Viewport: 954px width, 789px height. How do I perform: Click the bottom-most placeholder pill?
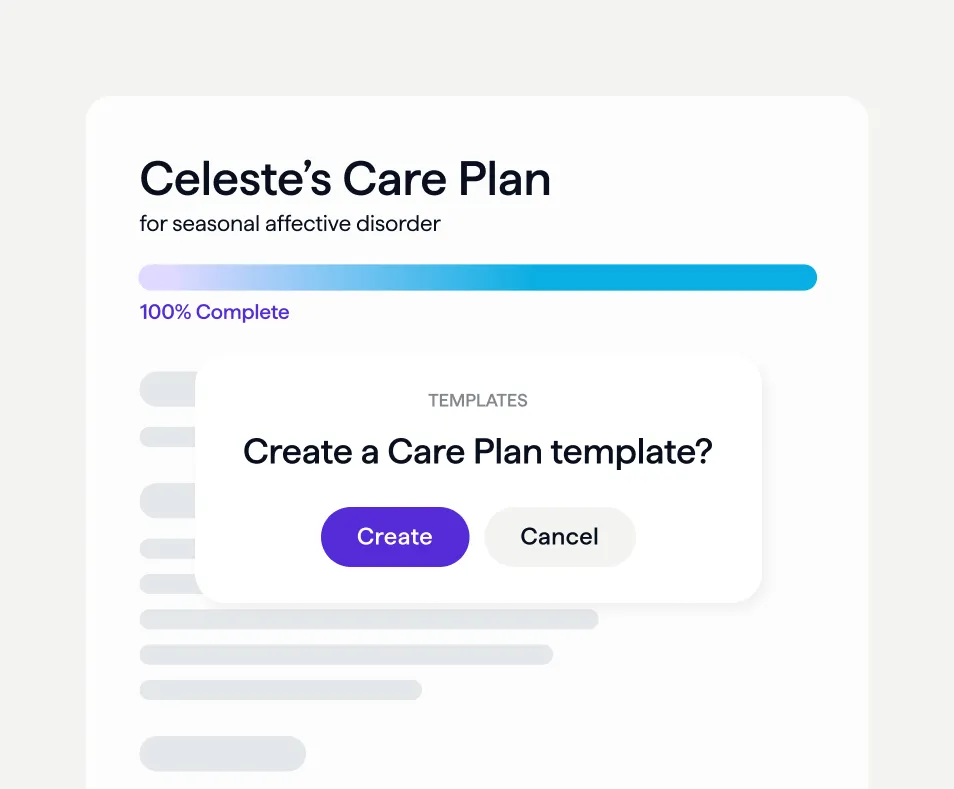coord(222,754)
